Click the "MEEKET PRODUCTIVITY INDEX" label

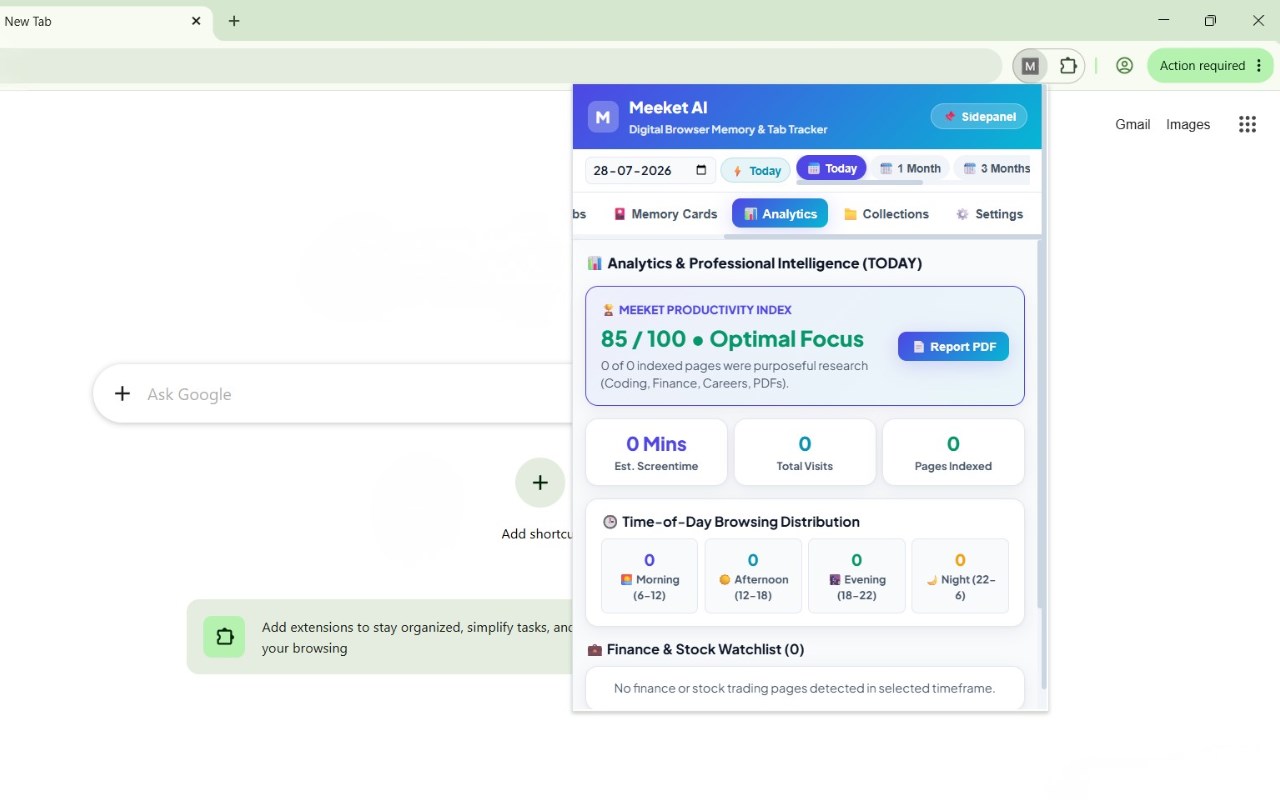click(705, 310)
